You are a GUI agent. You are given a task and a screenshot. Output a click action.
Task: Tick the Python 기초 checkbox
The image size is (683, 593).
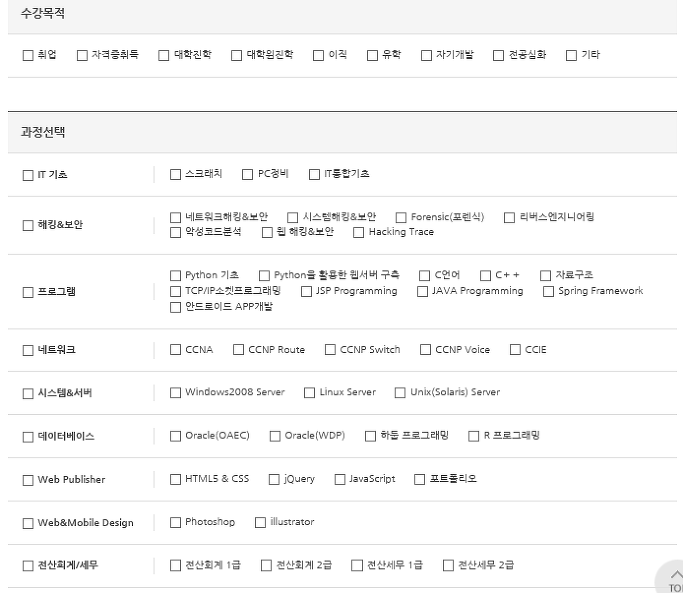point(176,275)
